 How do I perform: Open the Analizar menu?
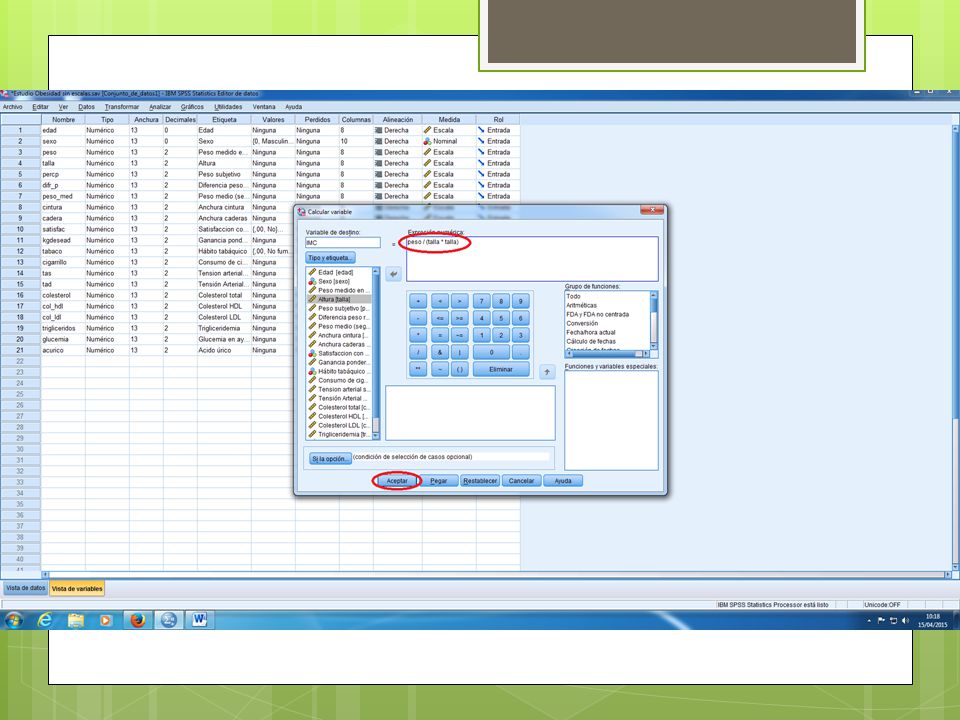coord(160,107)
